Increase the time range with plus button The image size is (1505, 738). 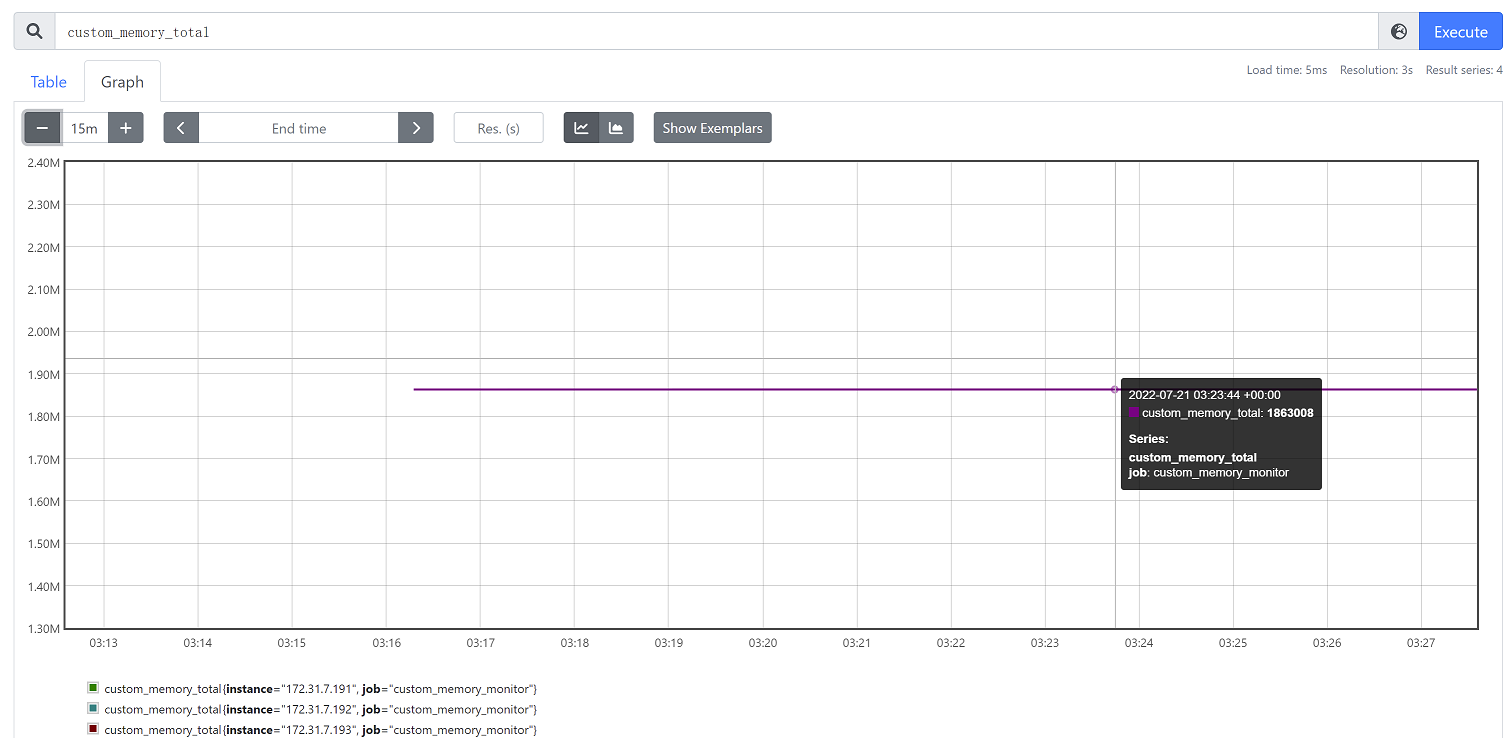coord(126,128)
